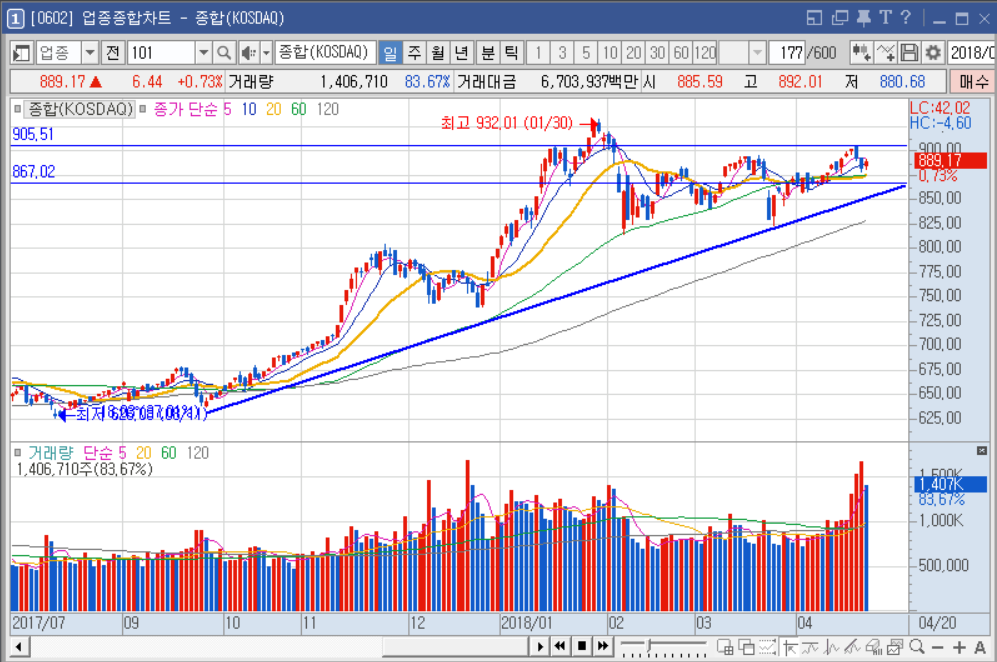Switch to 주 (weekly) period toggle

[x=413, y=52]
